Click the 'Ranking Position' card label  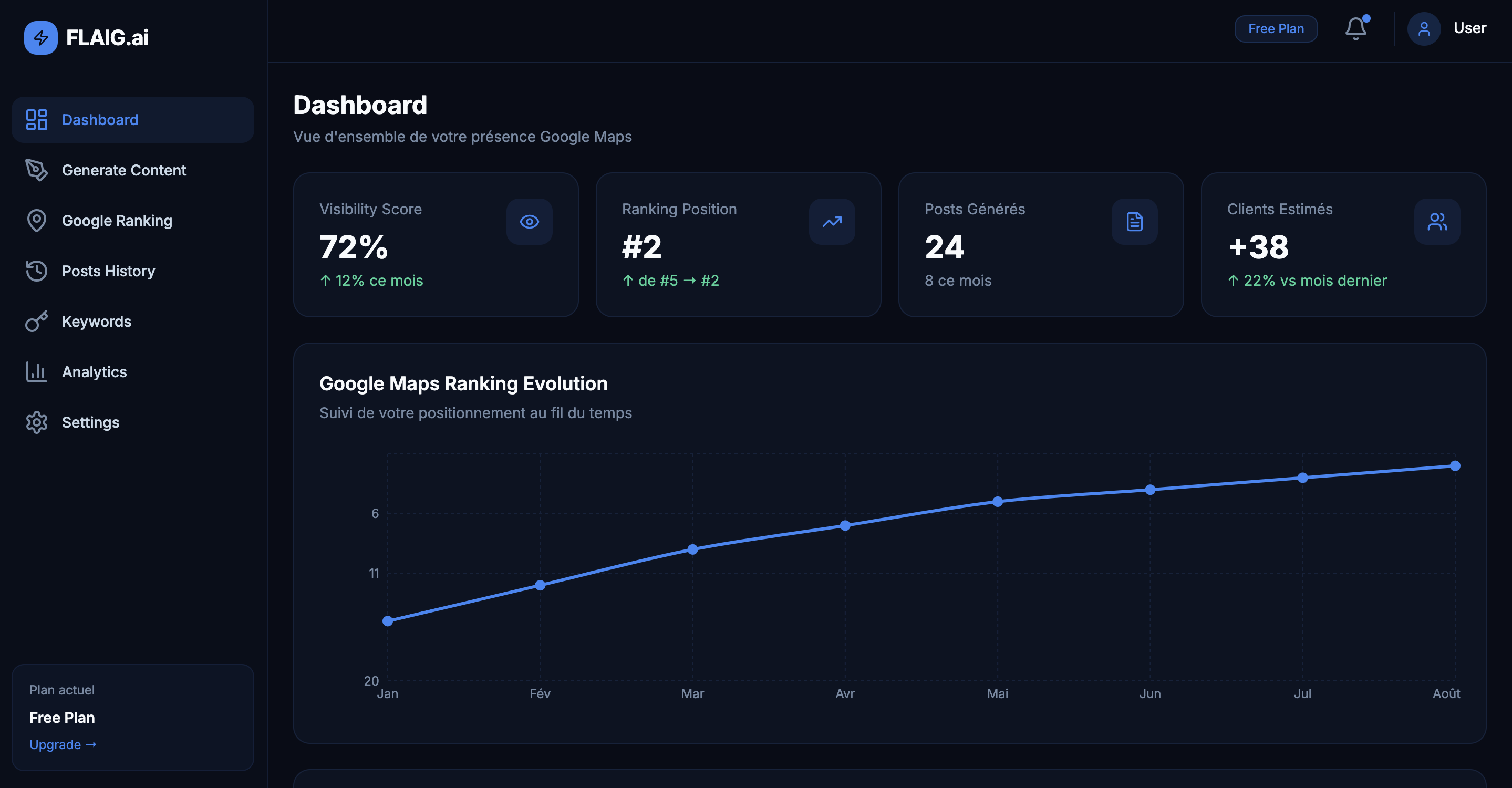click(679, 209)
